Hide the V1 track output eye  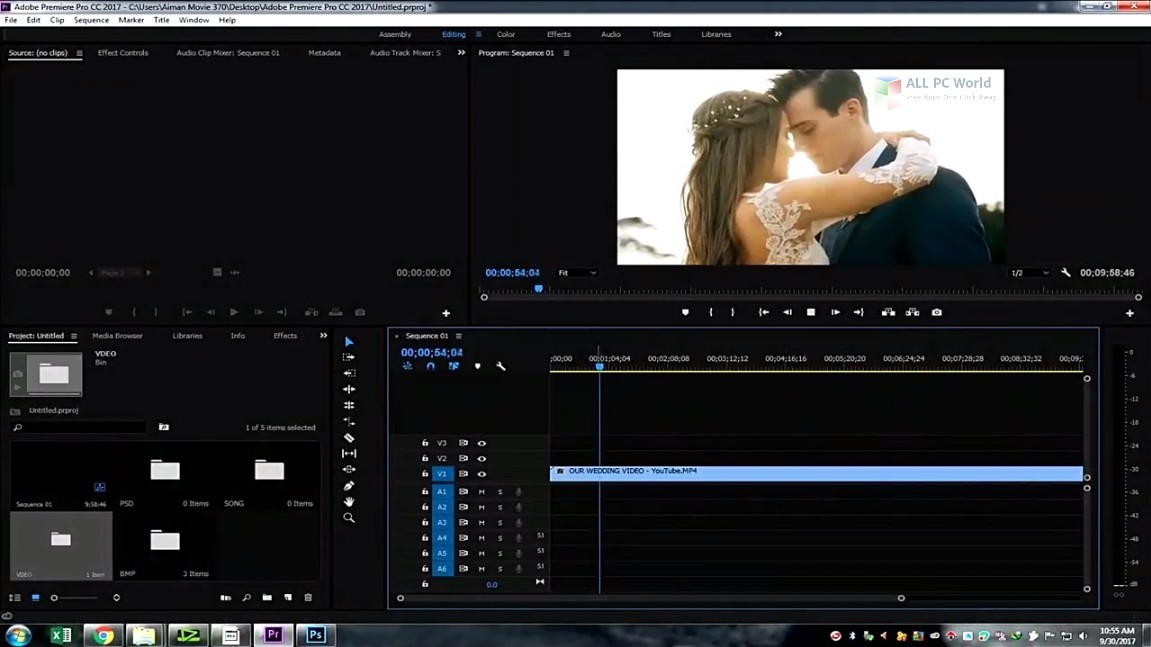click(x=481, y=474)
